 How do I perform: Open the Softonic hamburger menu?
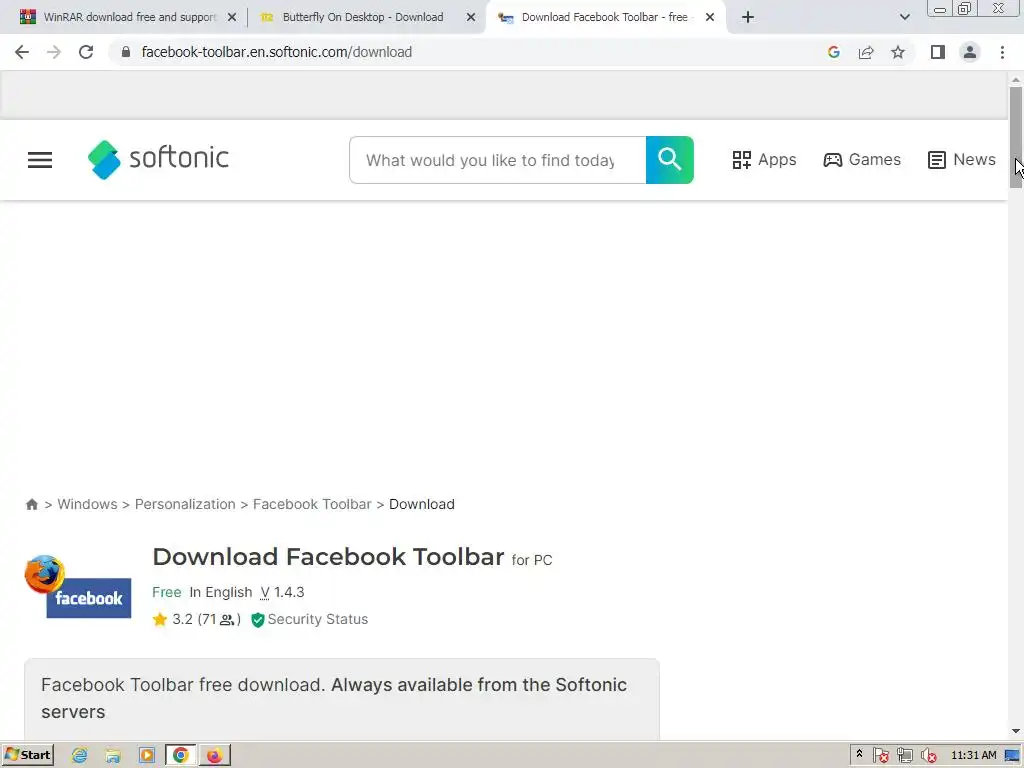[40, 160]
